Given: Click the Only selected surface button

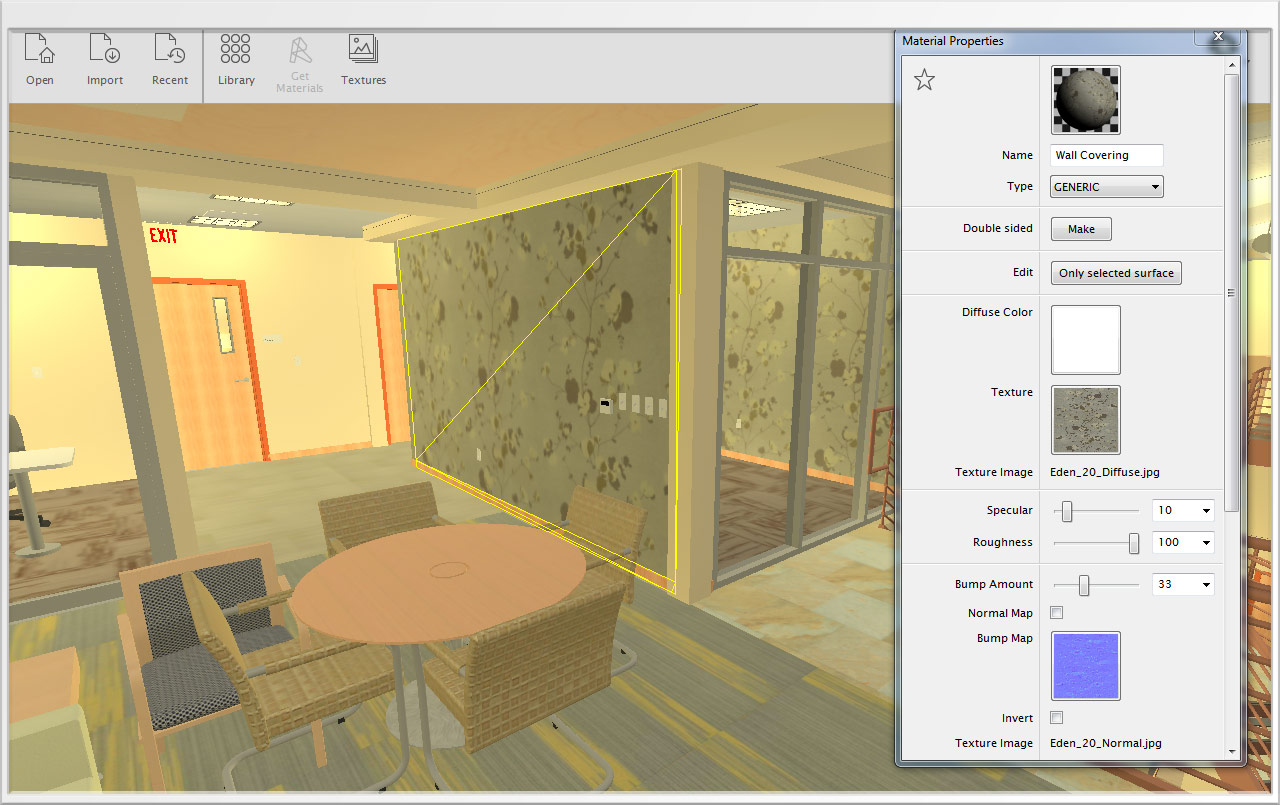Looking at the screenshot, I should point(1115,272).
